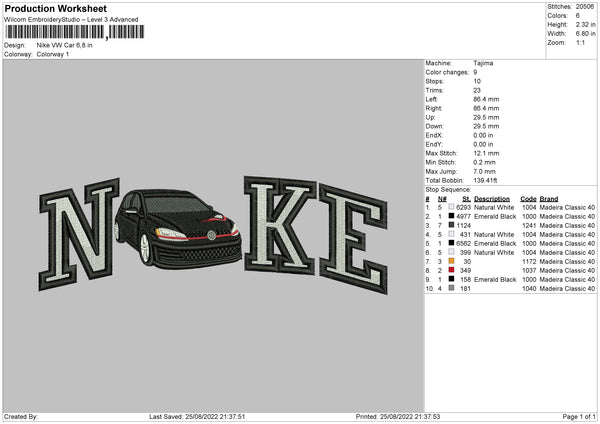Select the white swatch beside 399 stitches
This screenshot has height=424, width=600.
point(451,252)
